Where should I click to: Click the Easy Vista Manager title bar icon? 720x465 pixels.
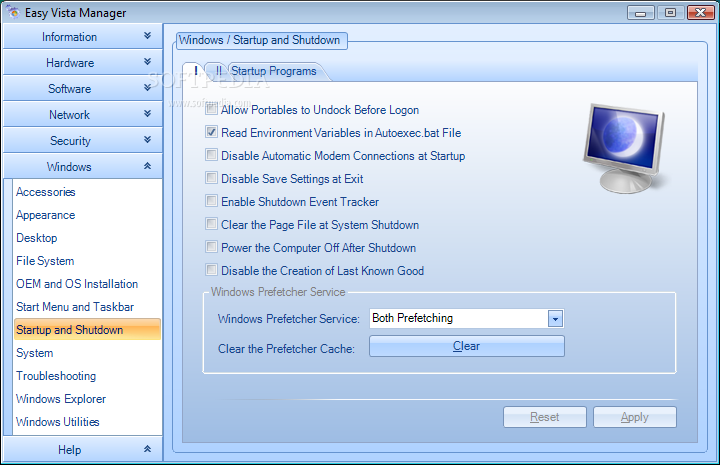pyautogui.click(x=14, y=12)
